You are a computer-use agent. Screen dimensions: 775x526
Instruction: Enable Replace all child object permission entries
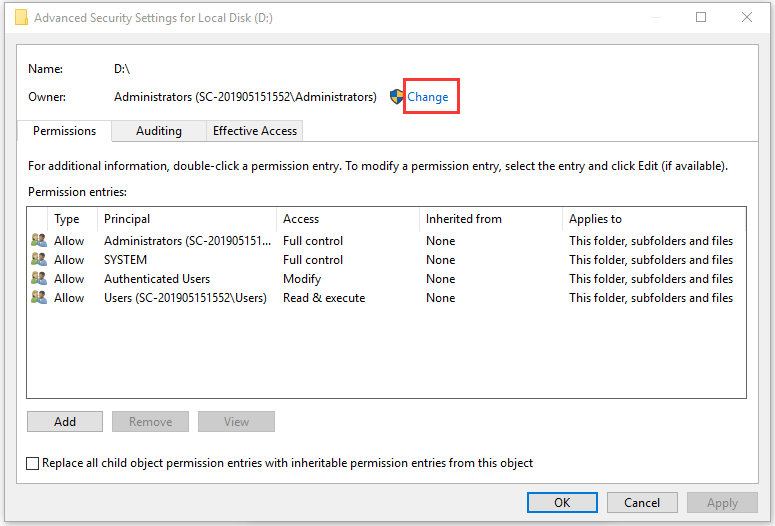point(34,464)
